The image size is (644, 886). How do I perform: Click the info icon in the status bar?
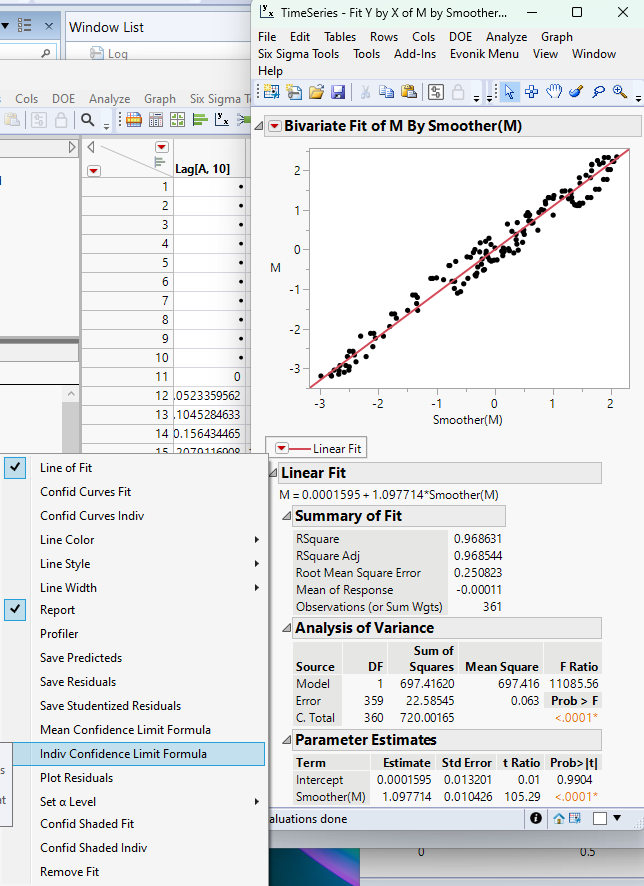tap(536, 818)
